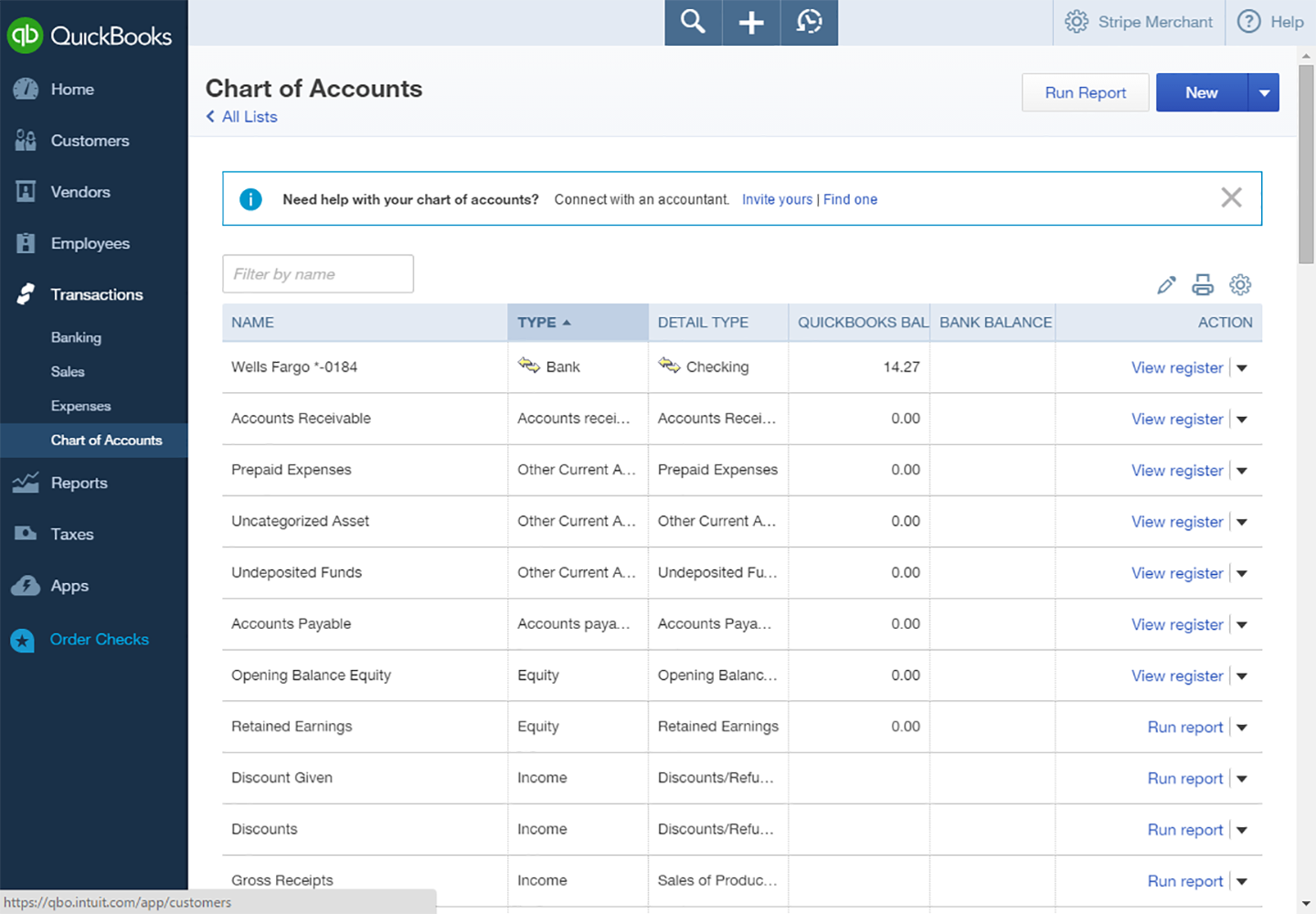Expand action menu for Opening Balance Equity row
This screenshot has width=1316, height=914.
pos(1242,676)
